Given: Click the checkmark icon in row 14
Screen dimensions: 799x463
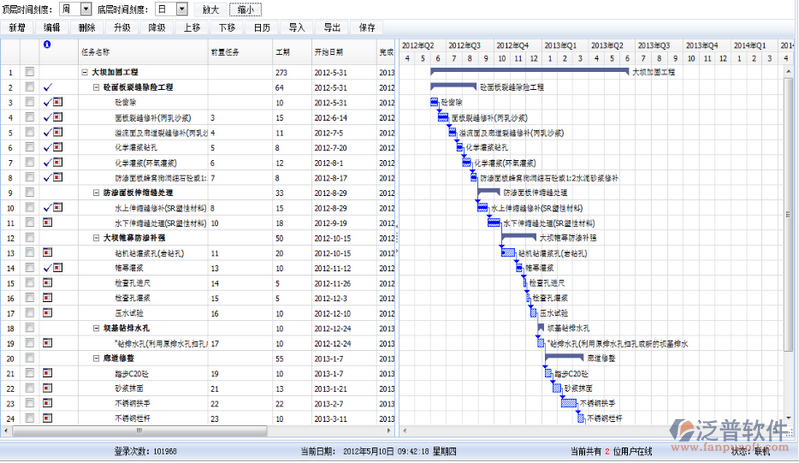Looking at the screenshot, I should [47, 268].
